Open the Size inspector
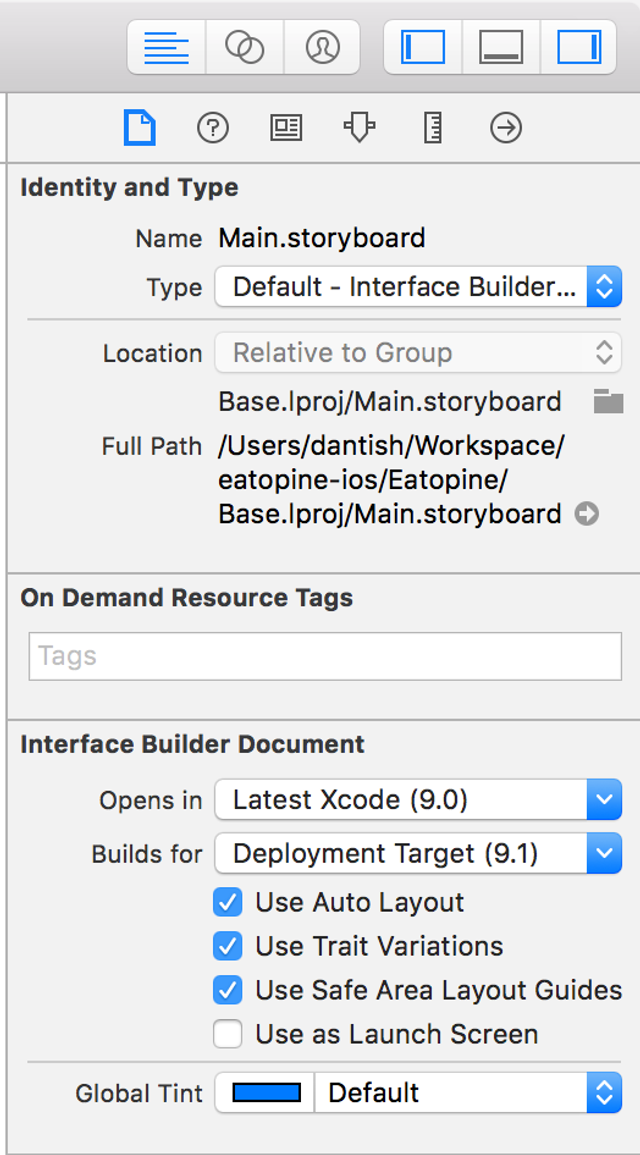Screen dimensions: 640x1155 coord(432,128)
